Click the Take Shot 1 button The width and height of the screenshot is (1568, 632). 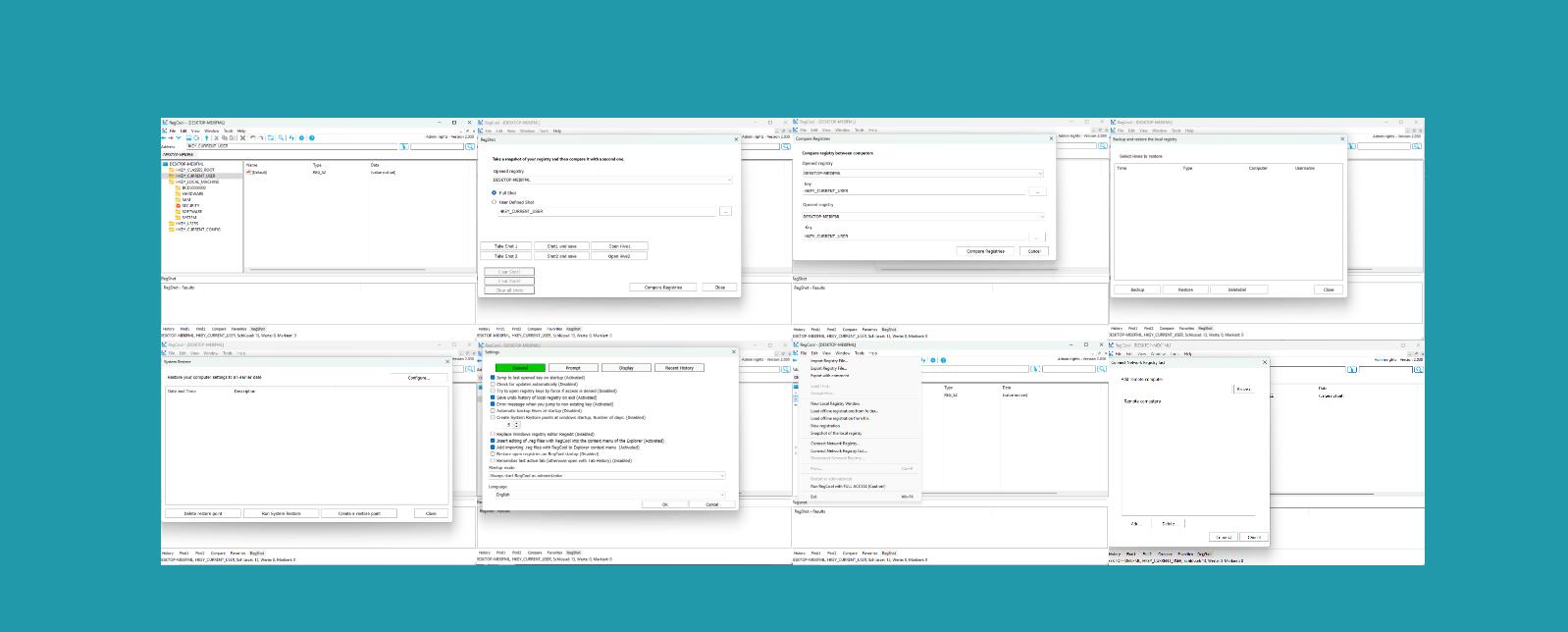click(x=505, y=246)
